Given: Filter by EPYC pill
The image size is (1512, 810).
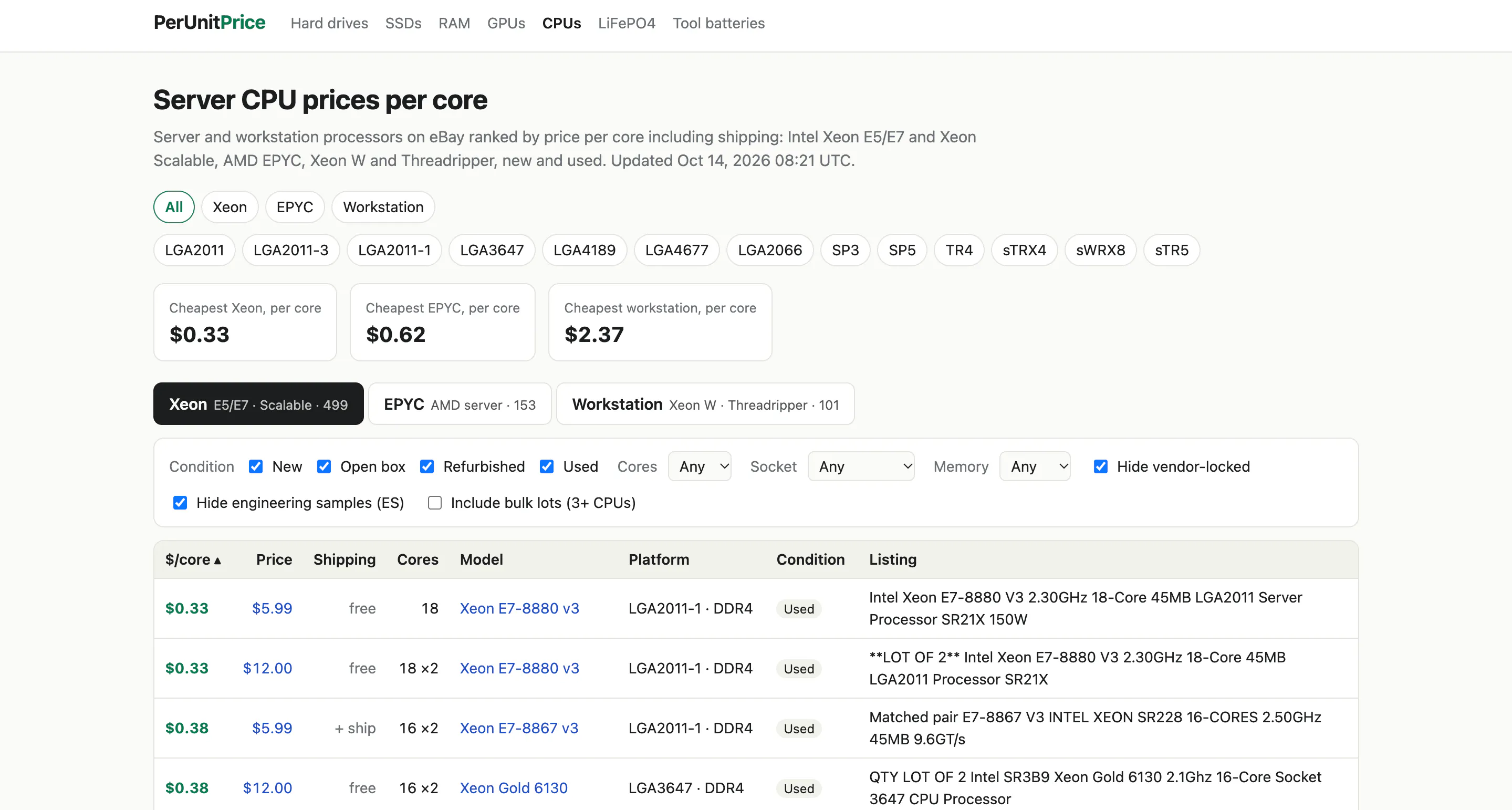Looking at the screenshot, I should click(x=295, y=207).
